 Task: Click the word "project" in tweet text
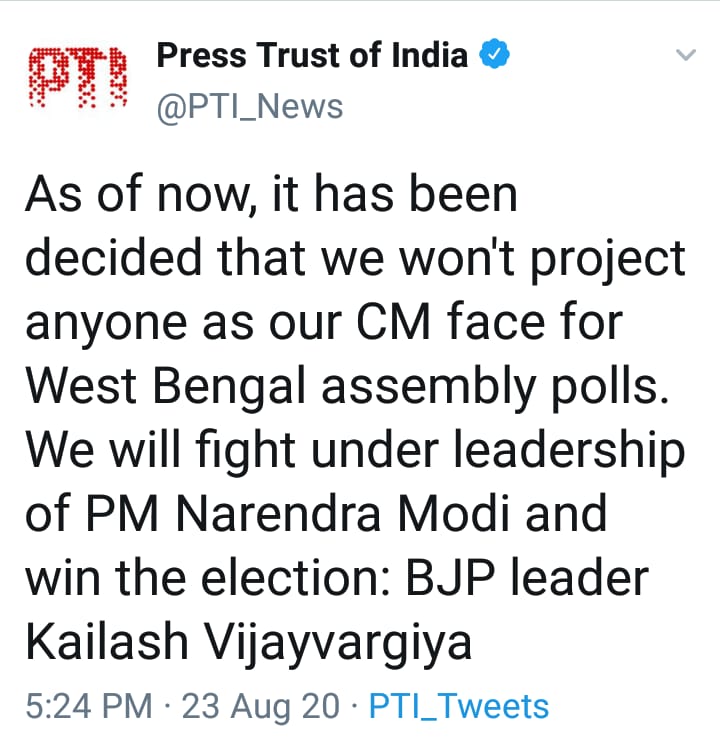(612, 259)
